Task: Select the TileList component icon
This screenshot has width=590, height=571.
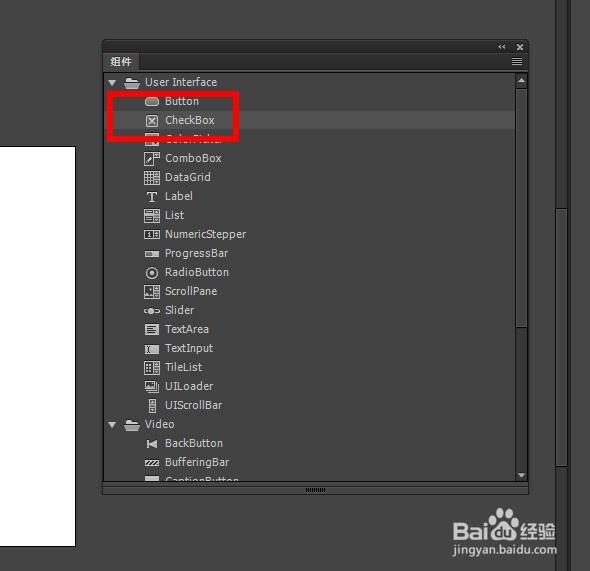Action: coord(152,368)
